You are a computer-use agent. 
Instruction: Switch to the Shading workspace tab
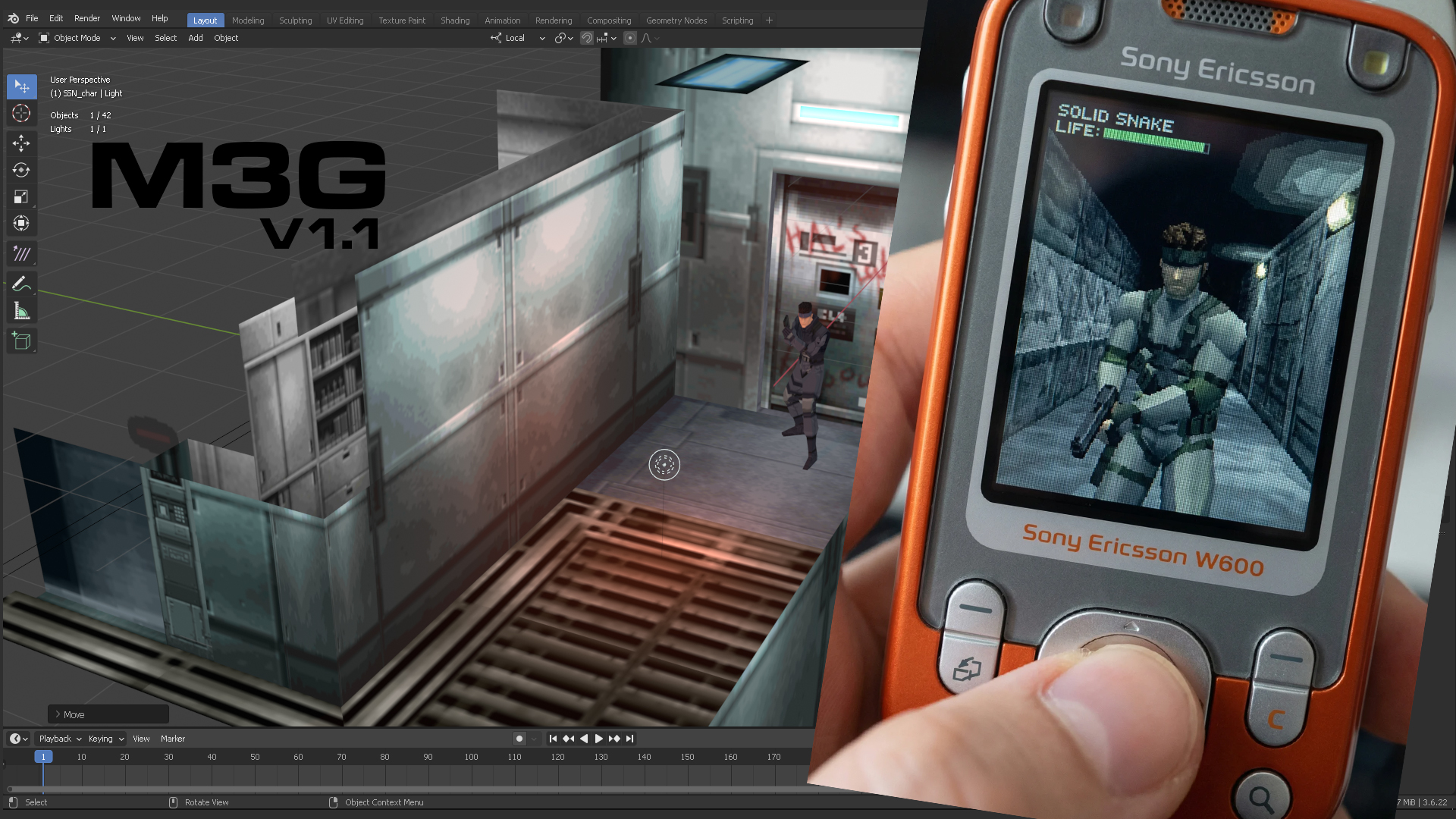[454, 20]
